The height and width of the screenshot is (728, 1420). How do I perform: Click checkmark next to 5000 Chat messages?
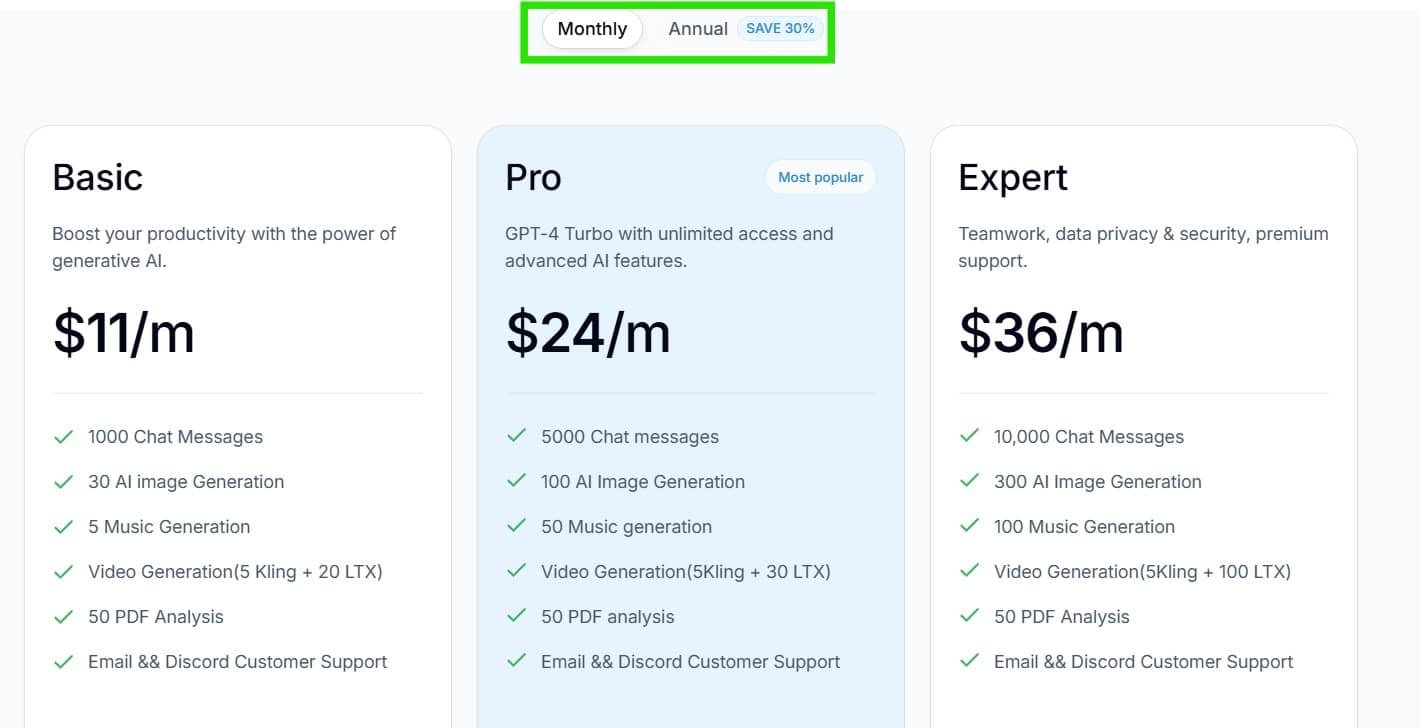(x=517, y=436)
